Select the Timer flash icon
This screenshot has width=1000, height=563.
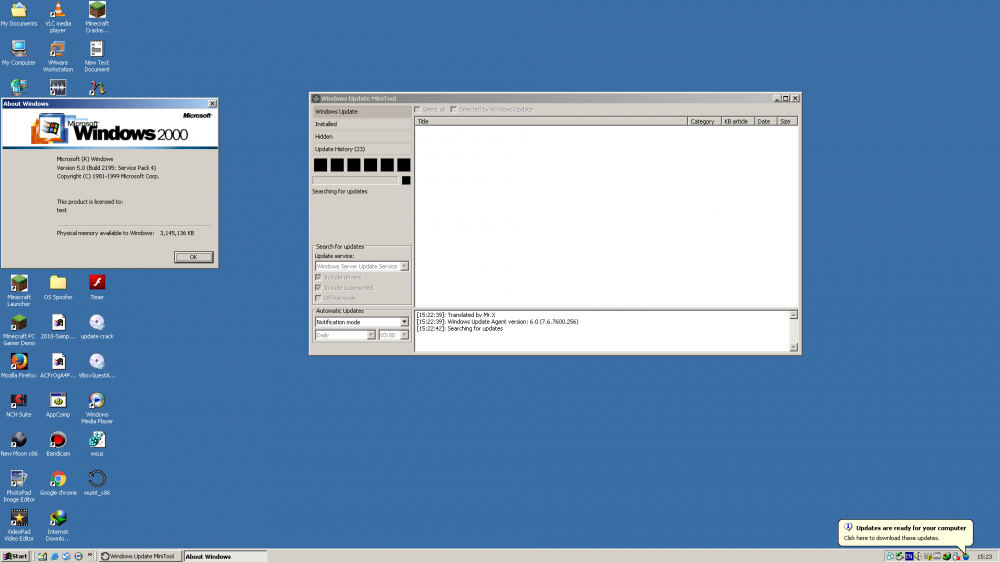pos(97,288)
